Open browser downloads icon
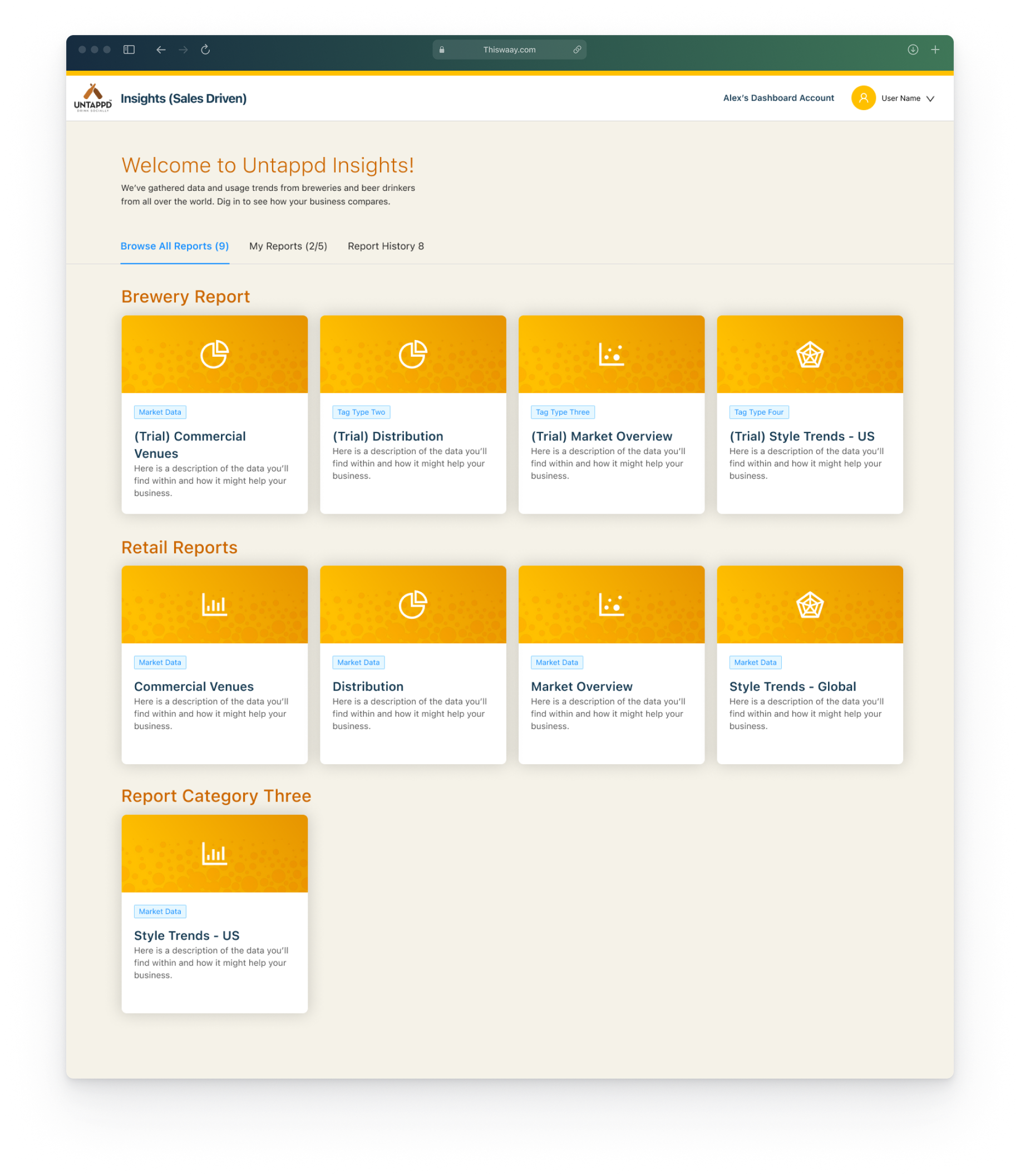The image size is (1020, 1176). pos(913,50)
